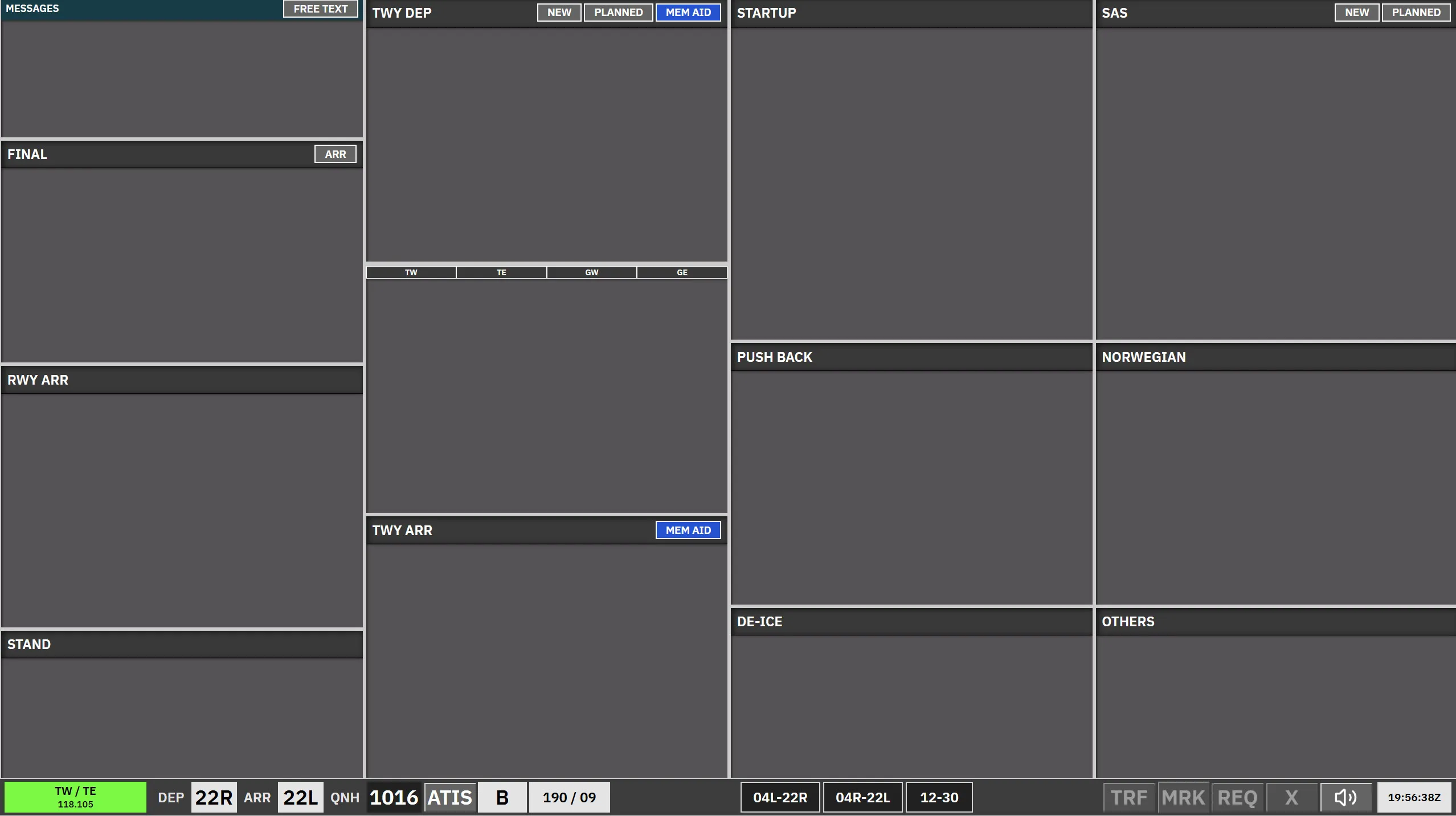
Task: Click the ARR button in FINAL panel
Action: [x=336, y=154]
